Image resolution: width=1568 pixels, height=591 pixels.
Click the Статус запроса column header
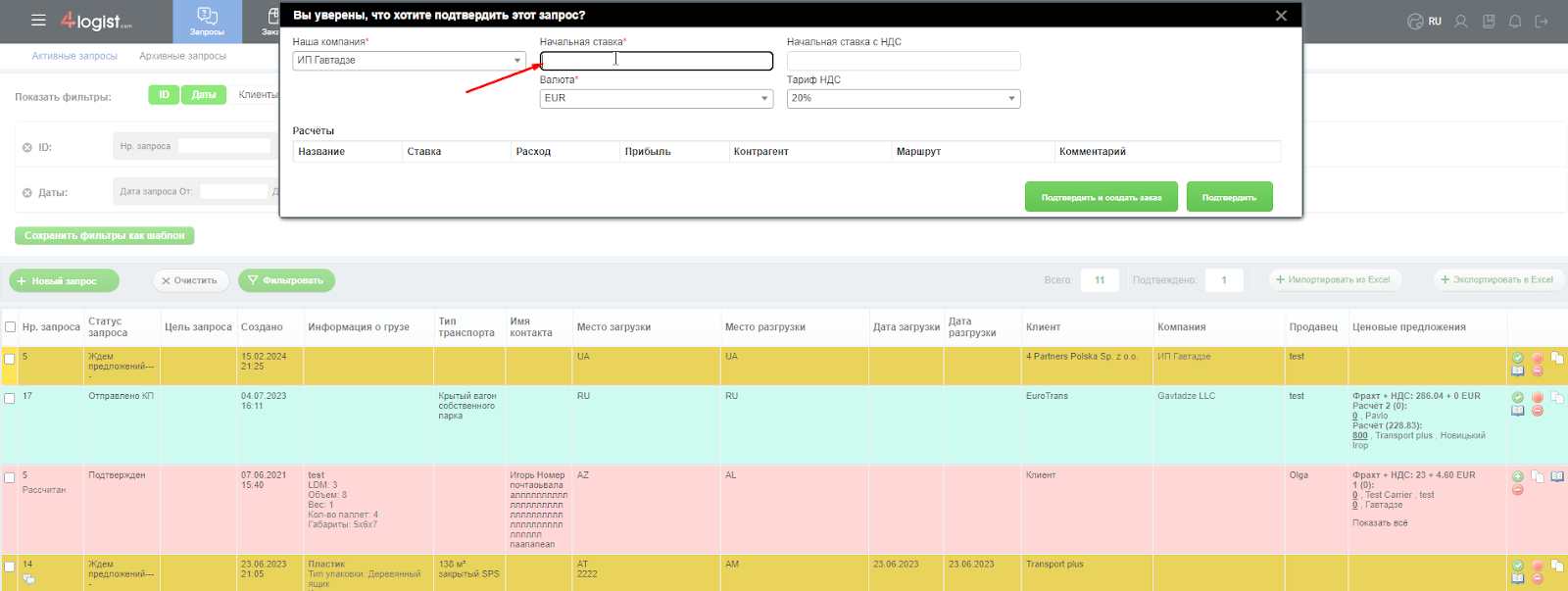click(108, 327)
